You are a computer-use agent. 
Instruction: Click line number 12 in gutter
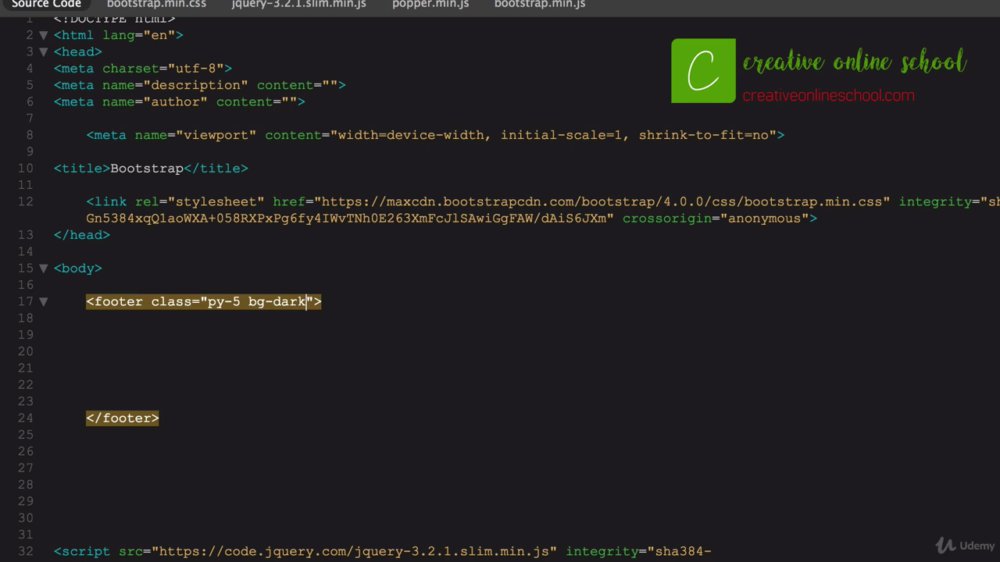pyautogui.click(x=26, y=202)
